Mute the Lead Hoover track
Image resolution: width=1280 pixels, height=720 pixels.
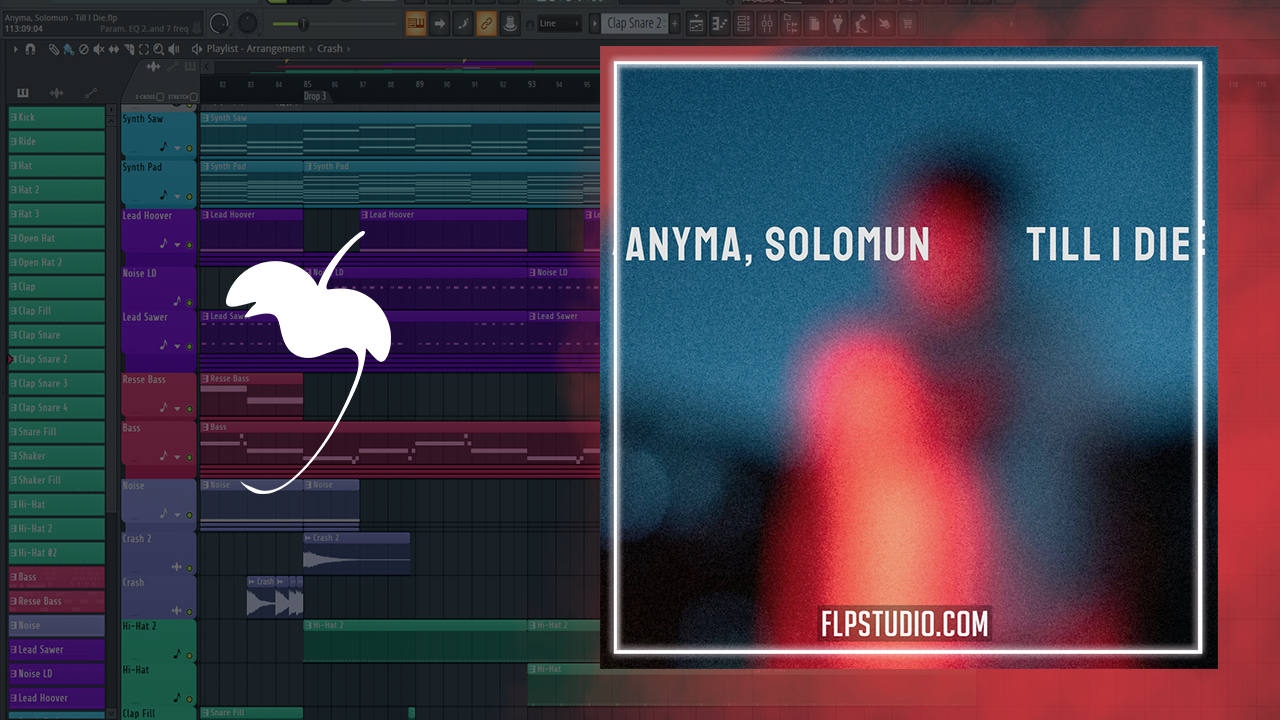click(189, 245)
